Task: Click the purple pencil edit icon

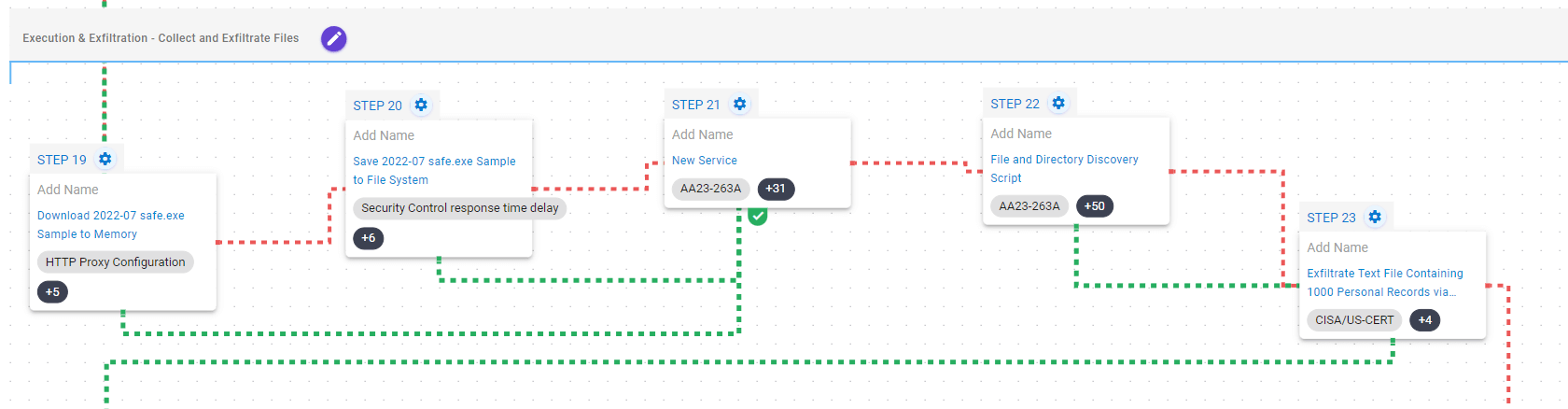Action: [x=333, y=38]
